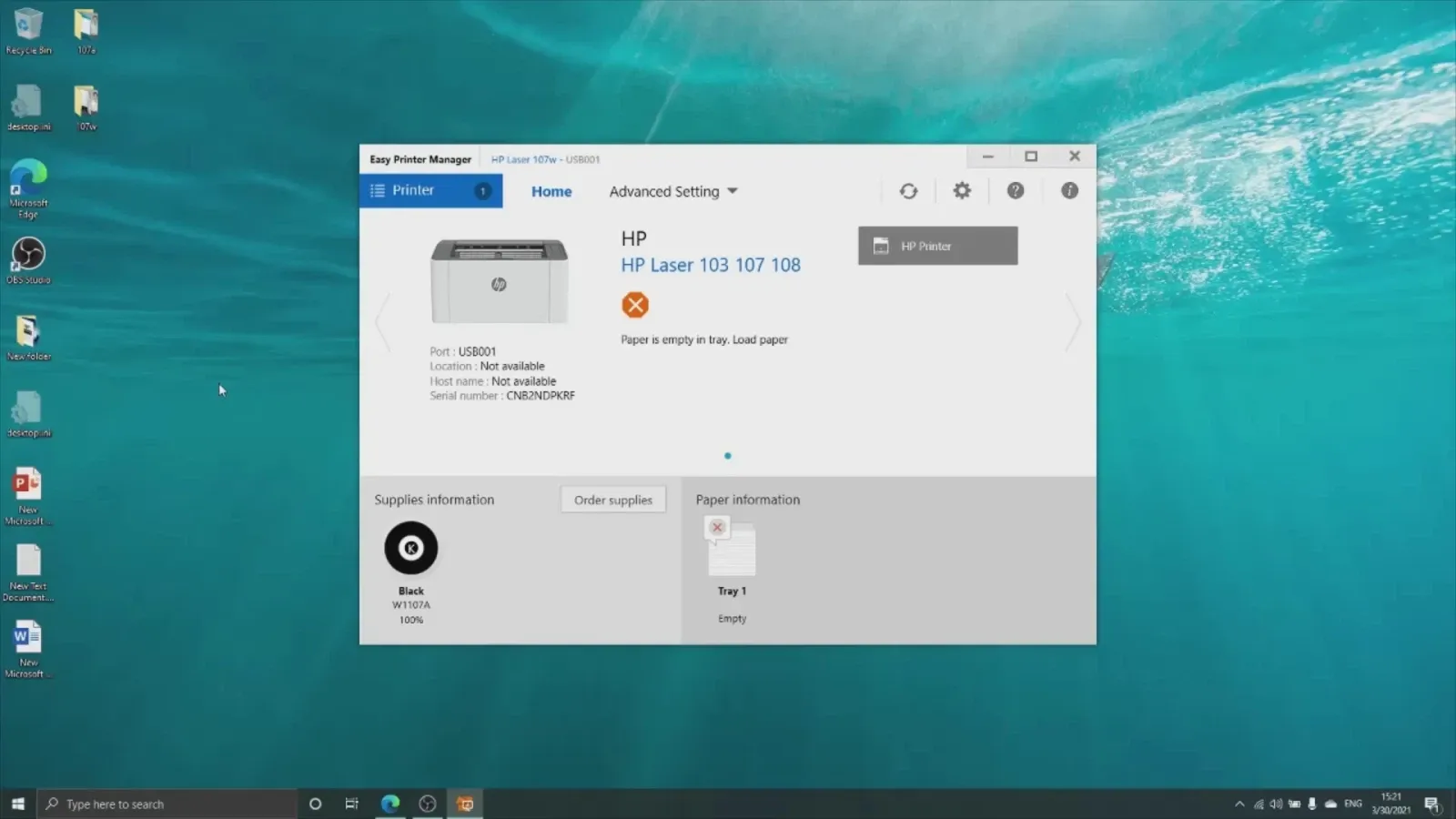Click the HP Printer button
The image size is (1456, 819).
937,246
